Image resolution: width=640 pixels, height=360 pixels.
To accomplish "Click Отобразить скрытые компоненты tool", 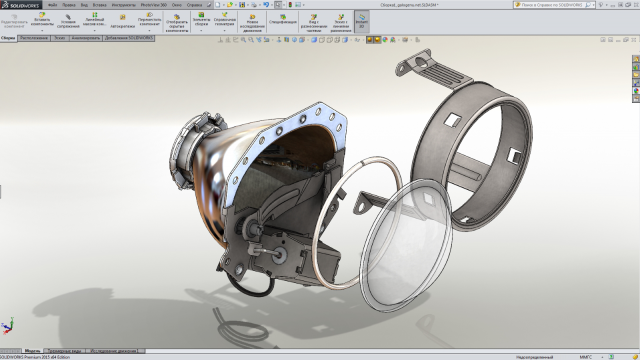I will [177, 23].
